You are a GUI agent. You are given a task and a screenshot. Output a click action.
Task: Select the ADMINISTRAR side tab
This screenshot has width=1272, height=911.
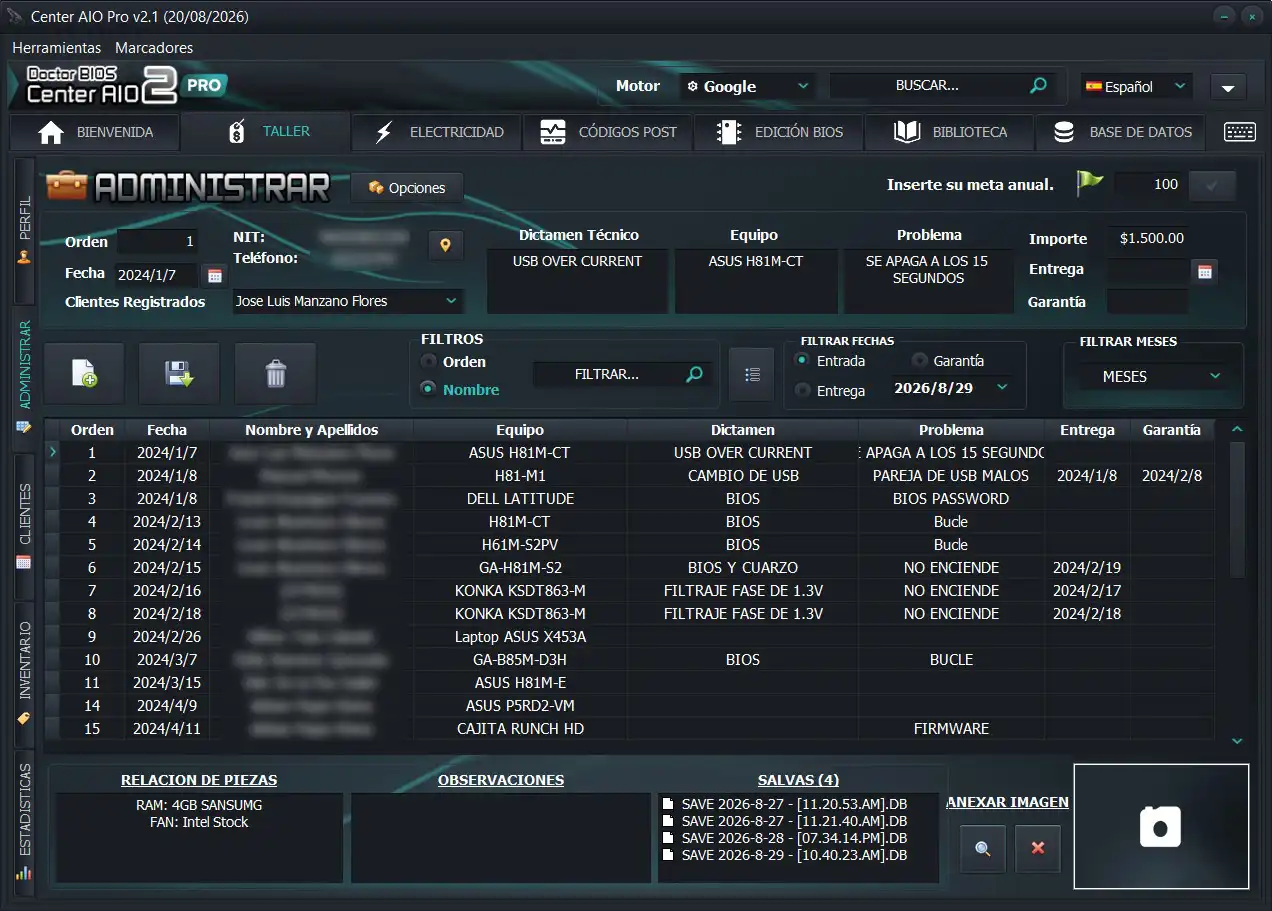tap(24, 377)
